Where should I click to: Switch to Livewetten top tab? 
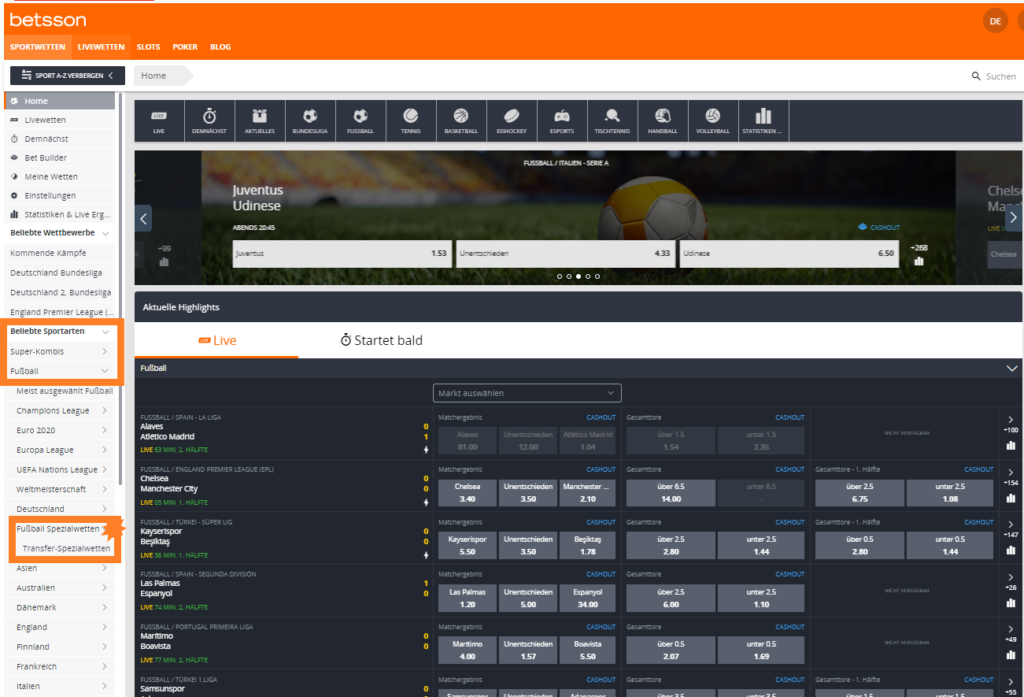click(101, 47)
